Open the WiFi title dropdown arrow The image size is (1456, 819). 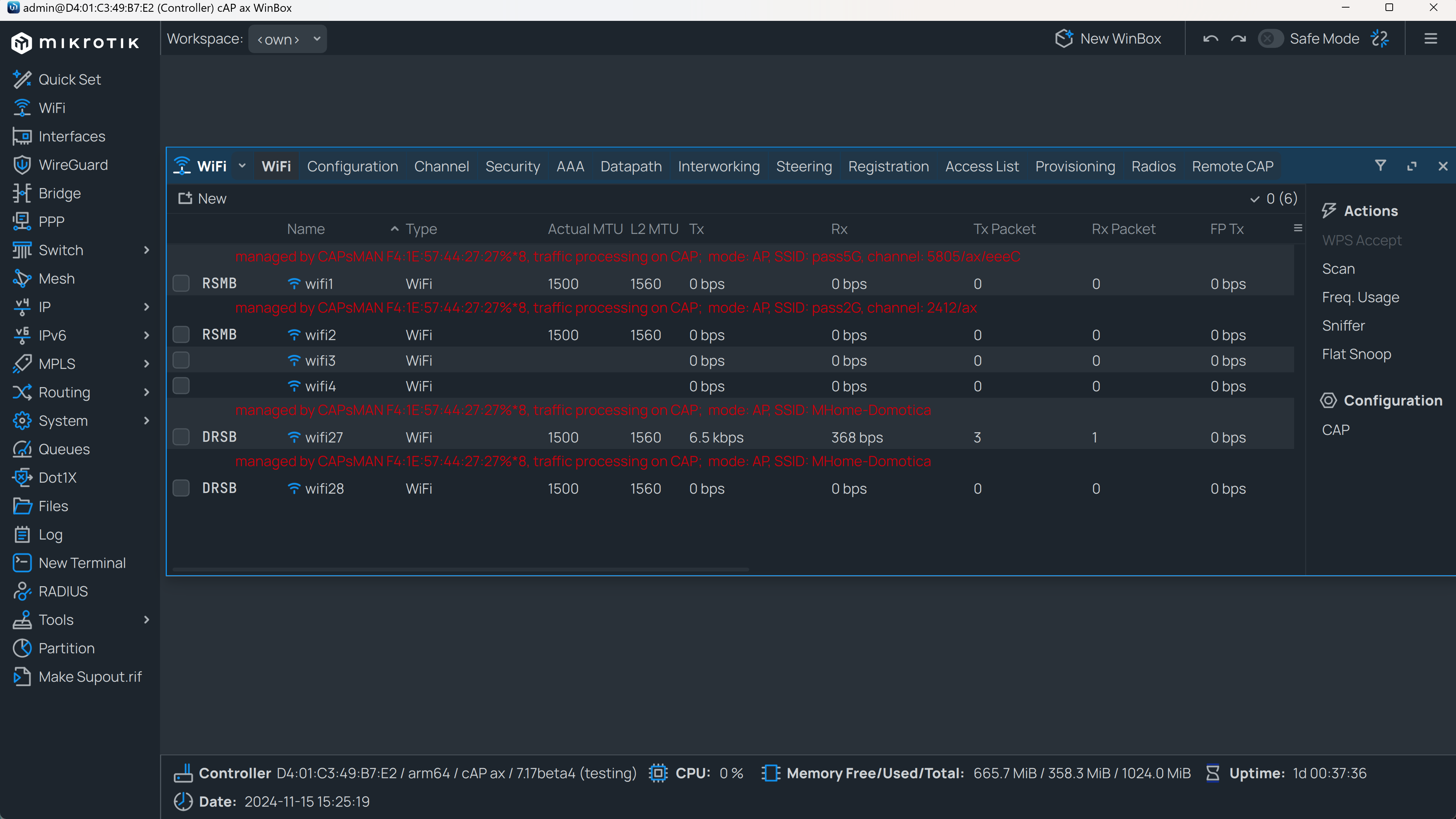click(243, 166)
